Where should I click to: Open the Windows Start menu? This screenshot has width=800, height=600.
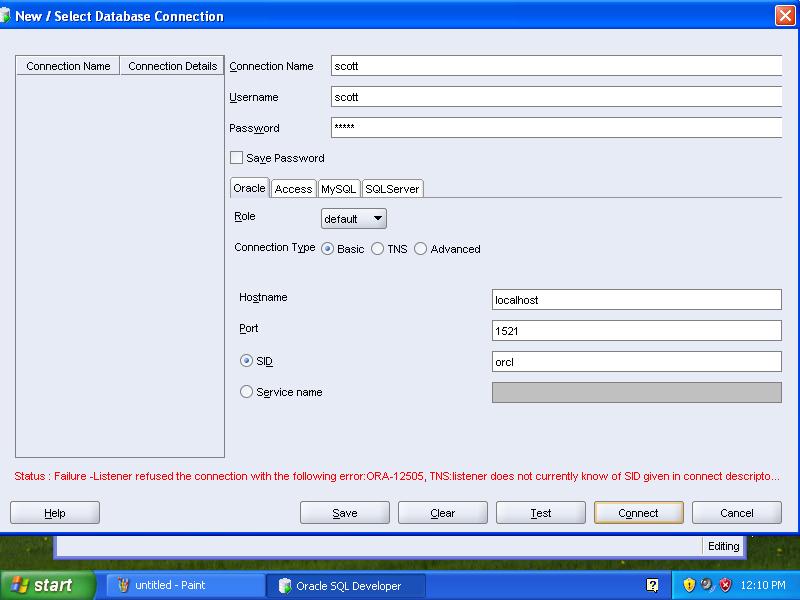[48, 585]
